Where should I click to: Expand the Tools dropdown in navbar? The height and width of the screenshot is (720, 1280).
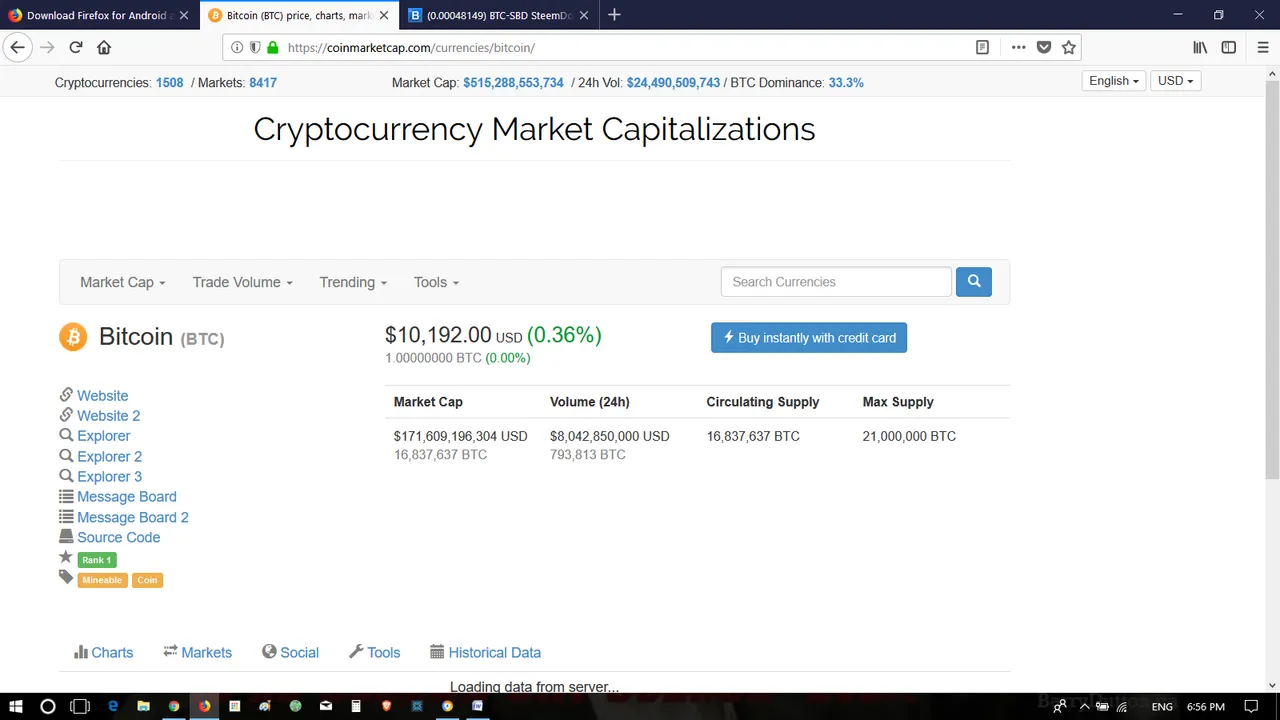coord(436,282)
